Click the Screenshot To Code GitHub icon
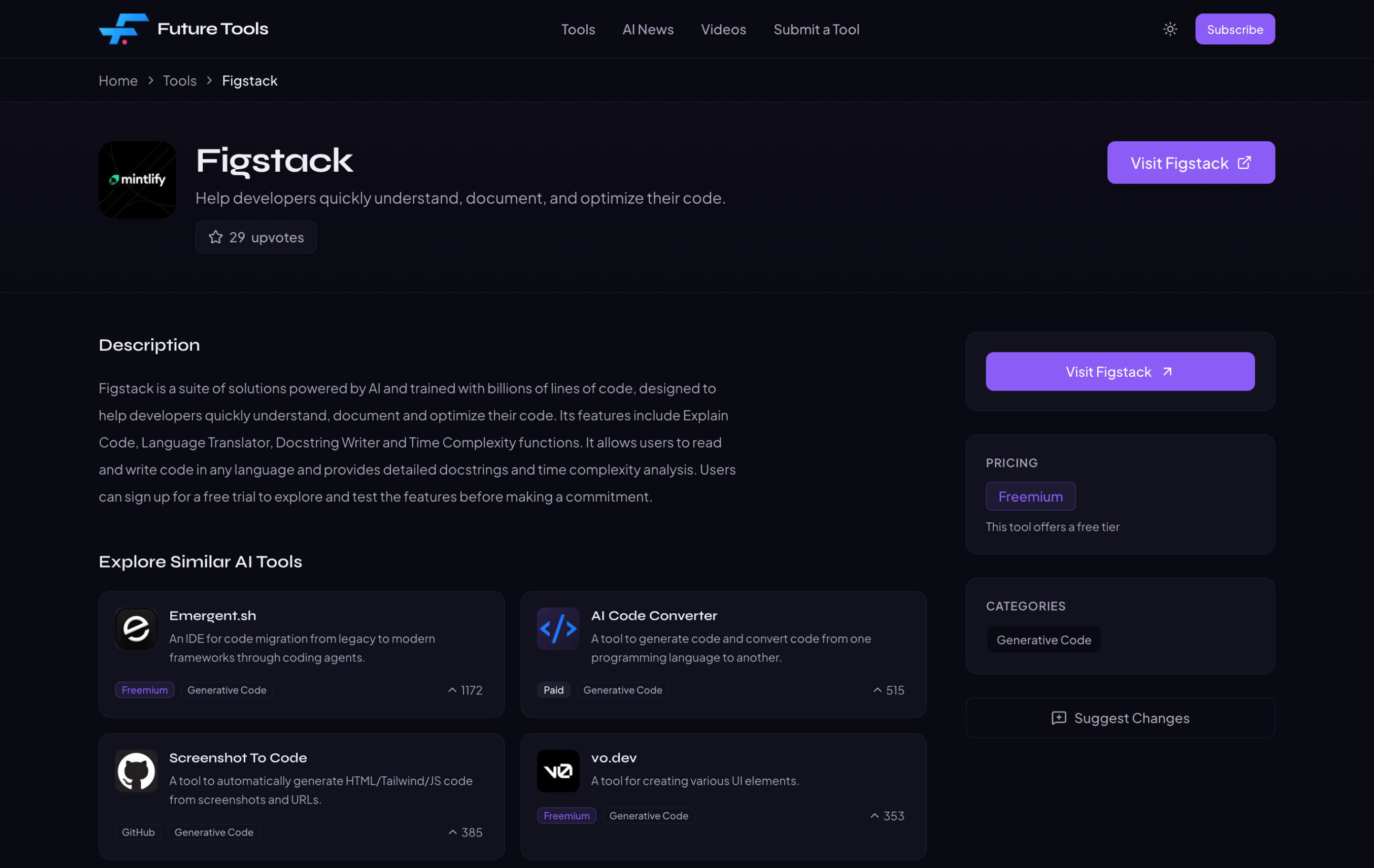The height and width of the screenshot is (868, 1374). [x=136, y=771]
